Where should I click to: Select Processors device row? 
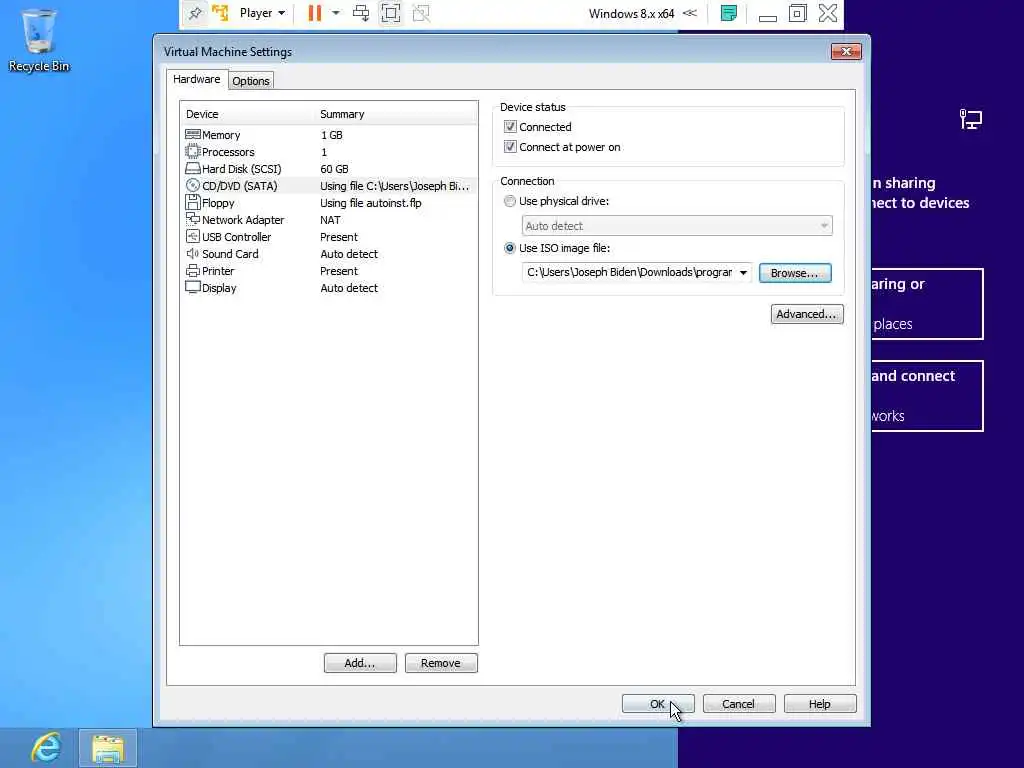tap(328, 152)
